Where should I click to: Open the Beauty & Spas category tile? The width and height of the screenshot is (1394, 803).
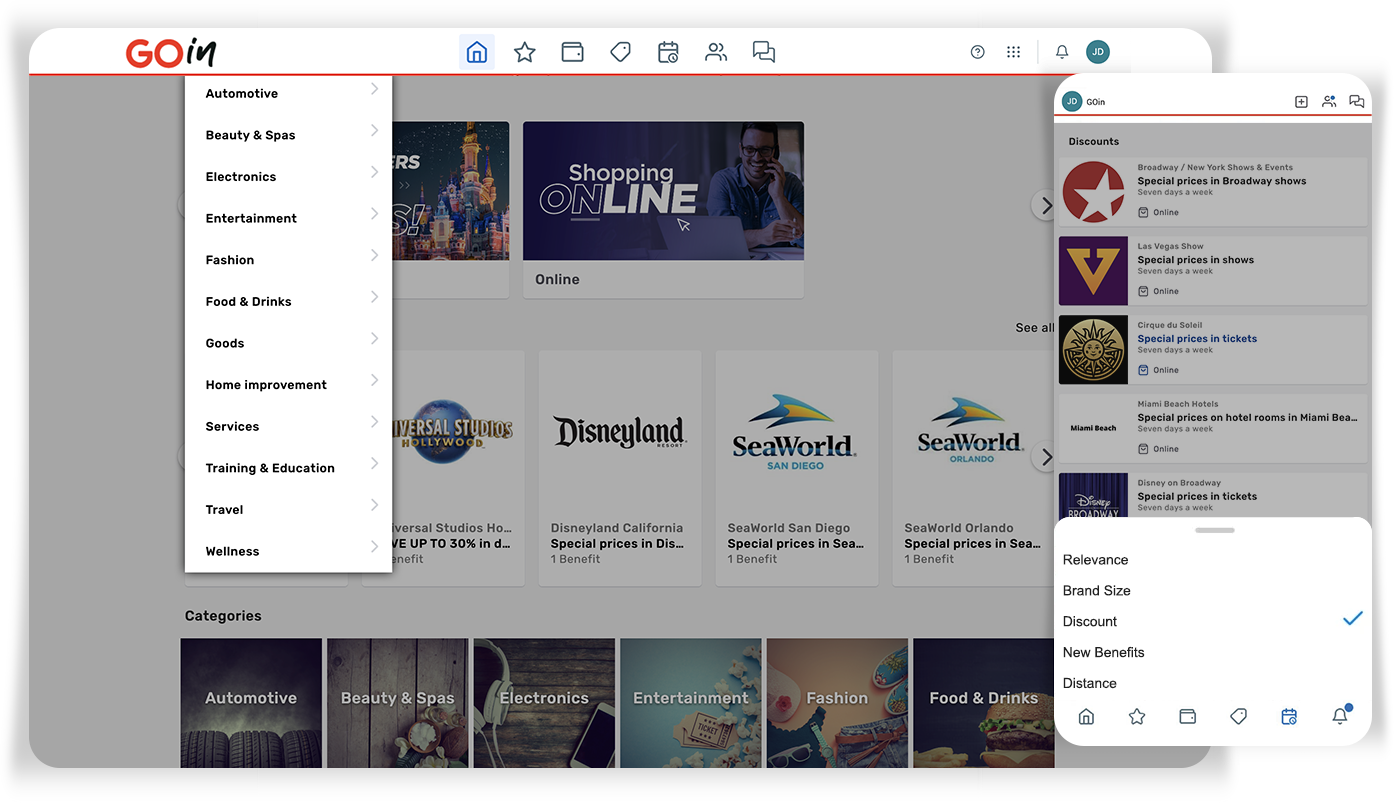(398, 702)
